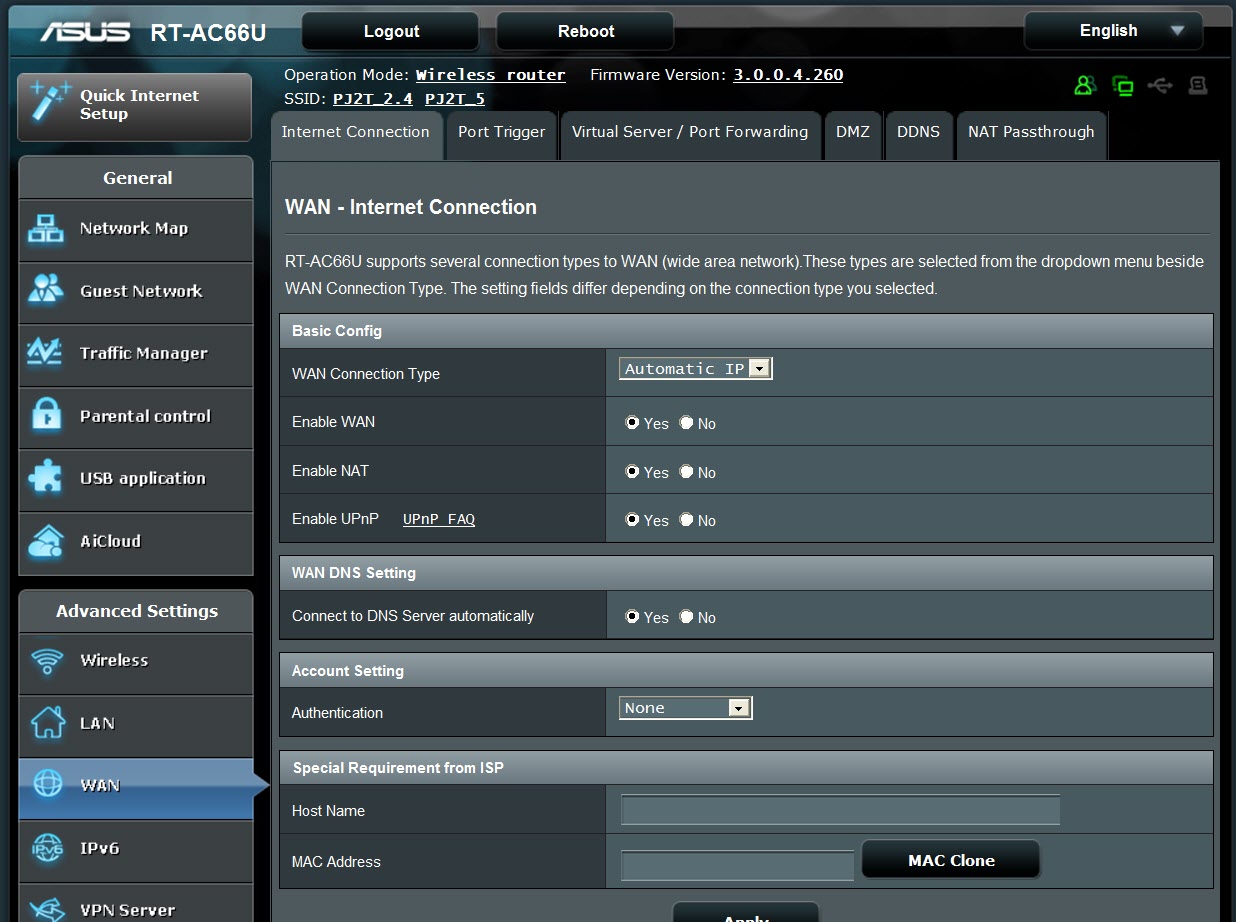
Task: Open the English language dropdown
Action: pyautogui.click(x=1113, y=31)
